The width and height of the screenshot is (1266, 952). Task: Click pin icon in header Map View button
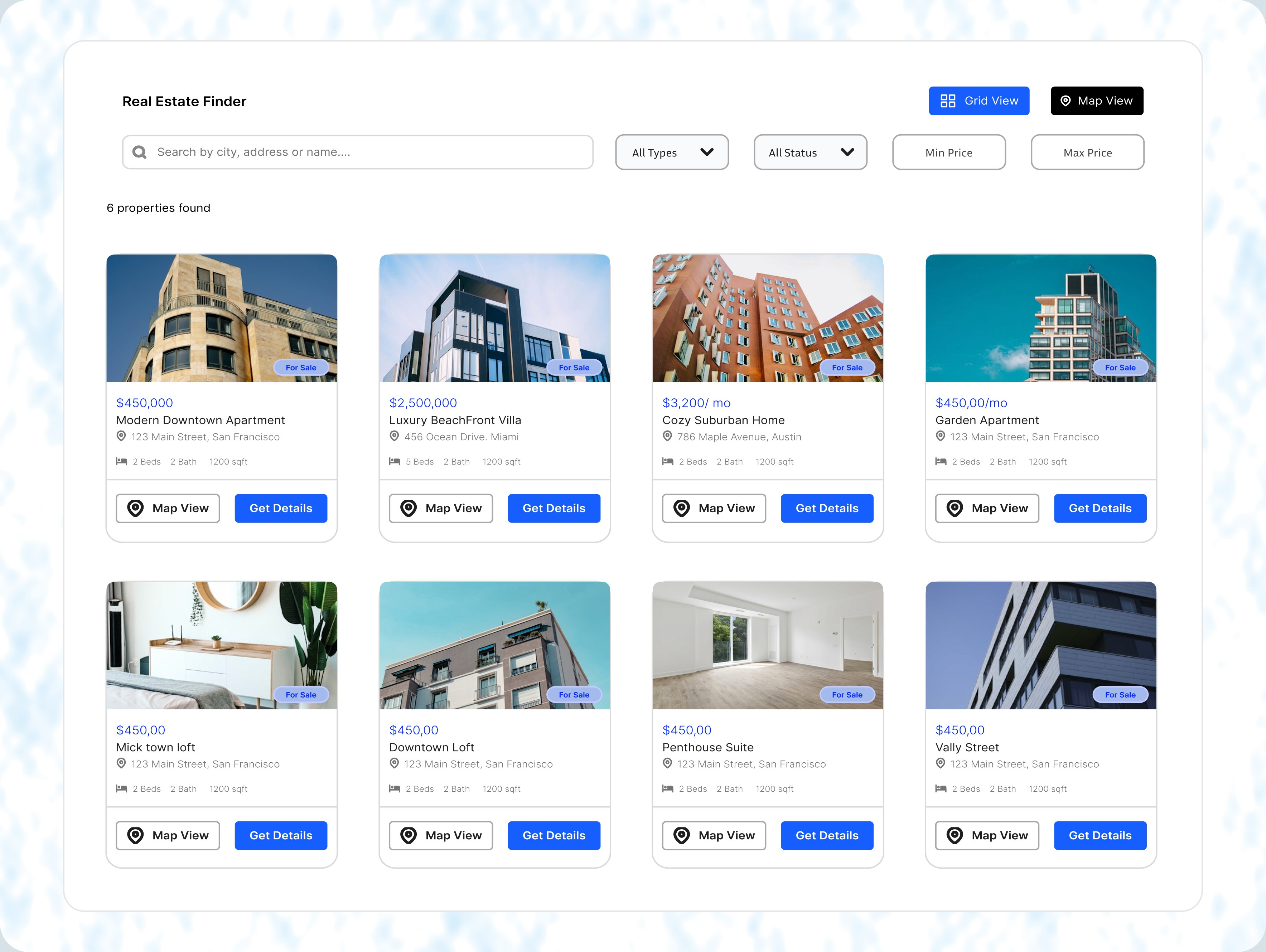1065,101
